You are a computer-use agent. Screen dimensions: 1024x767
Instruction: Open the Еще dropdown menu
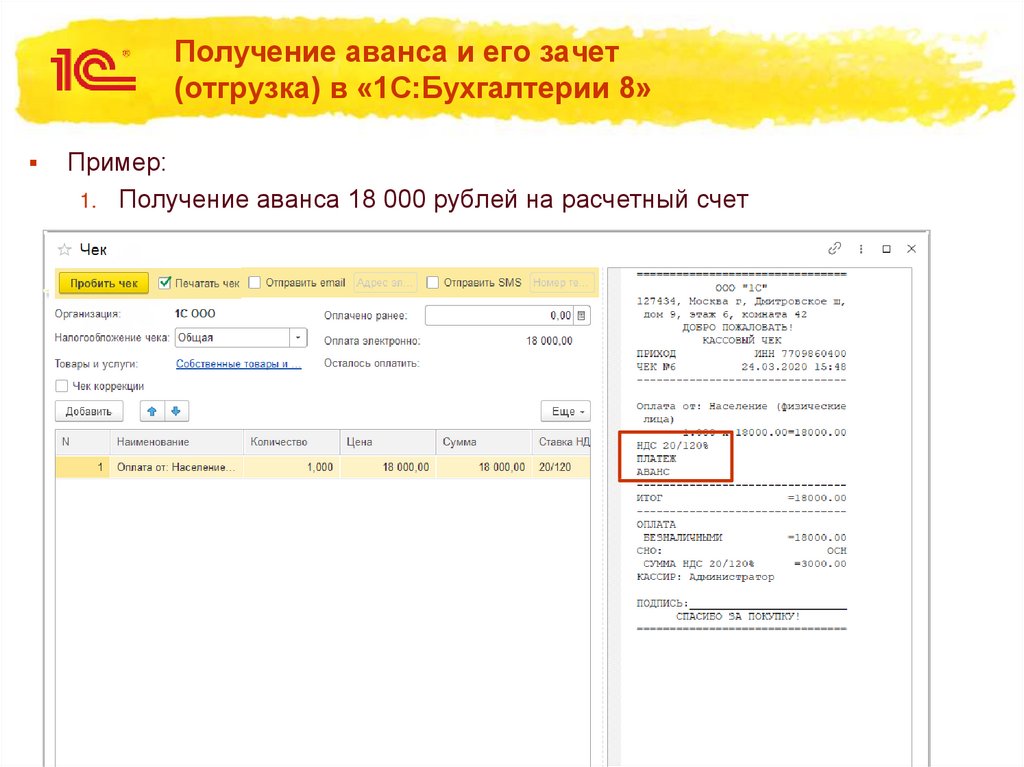click(566, 412)
